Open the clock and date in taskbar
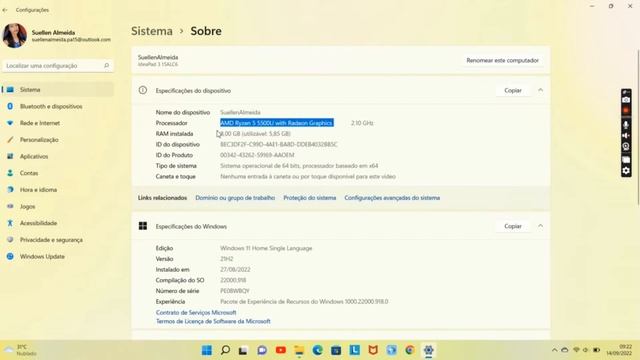Screen dimensions: 640x360 (619, 350)
